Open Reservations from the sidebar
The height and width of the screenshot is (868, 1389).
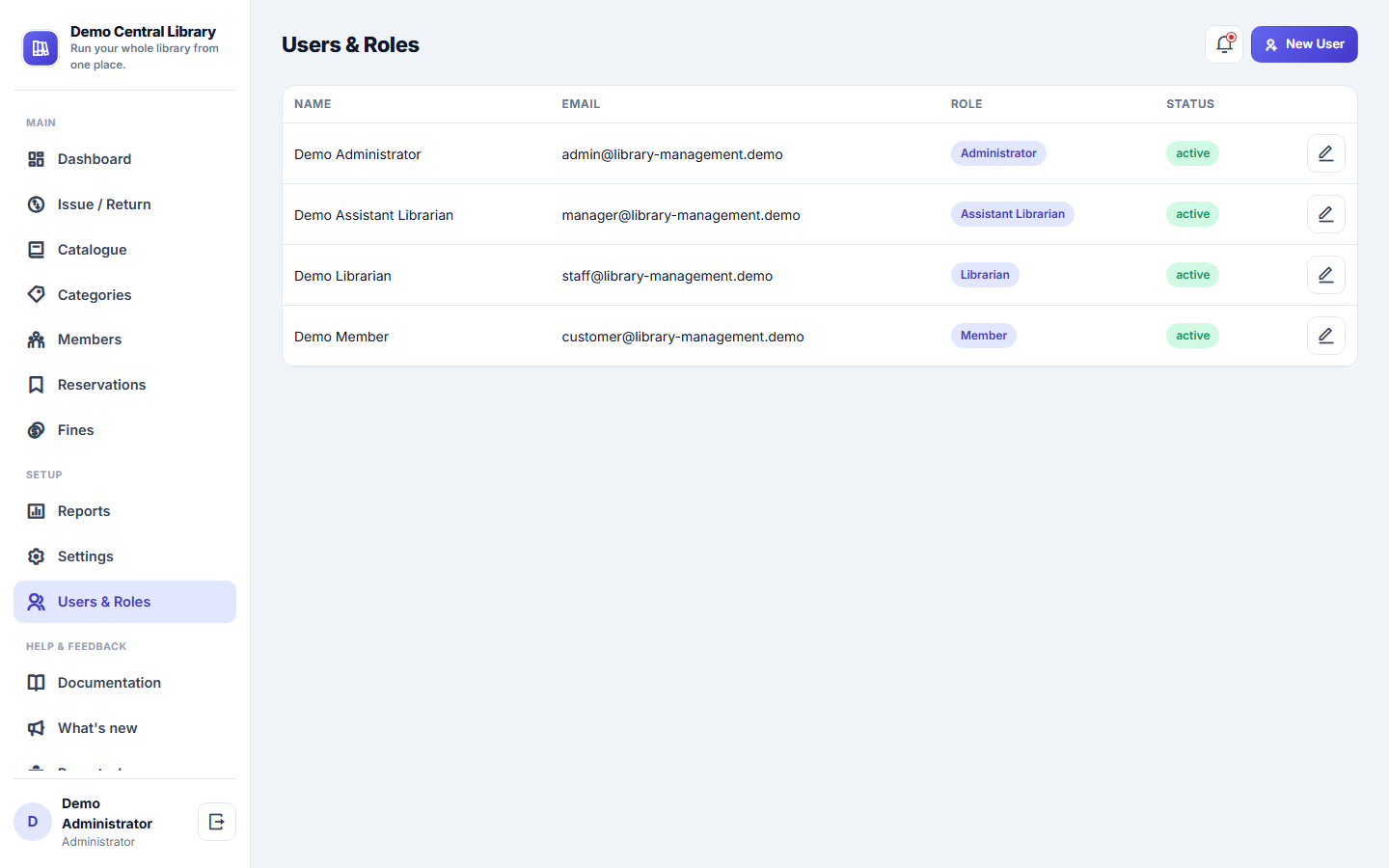click(x=124, y=385)
